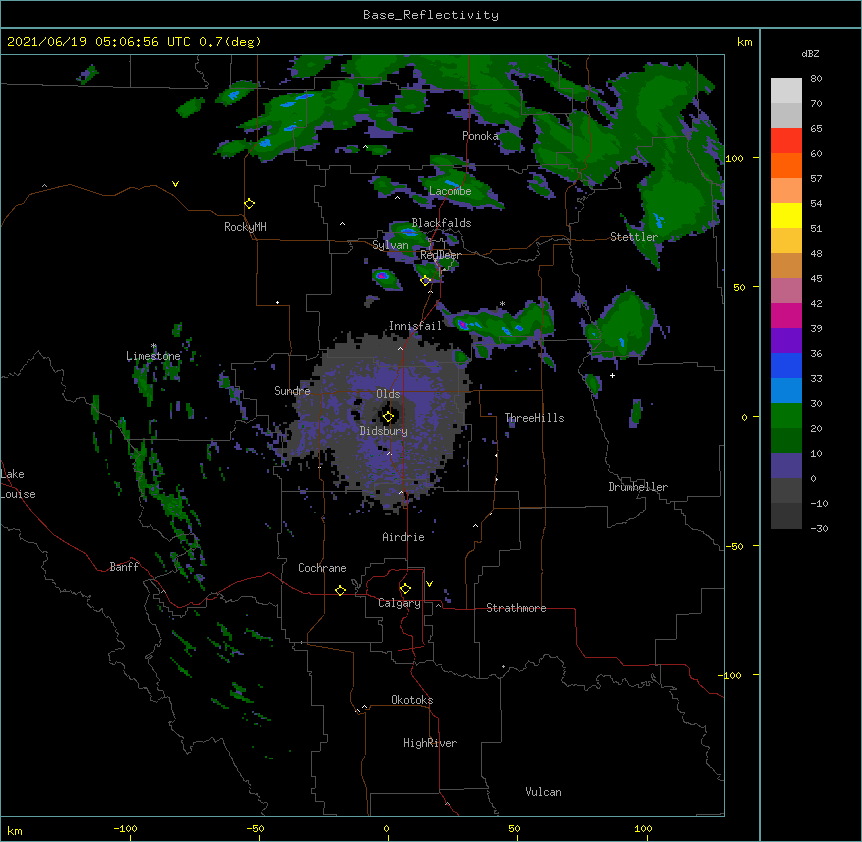The height and width of the screenshot is (842, 862).
Task: Click the Stettler label
Action: (x=634, y=237)
